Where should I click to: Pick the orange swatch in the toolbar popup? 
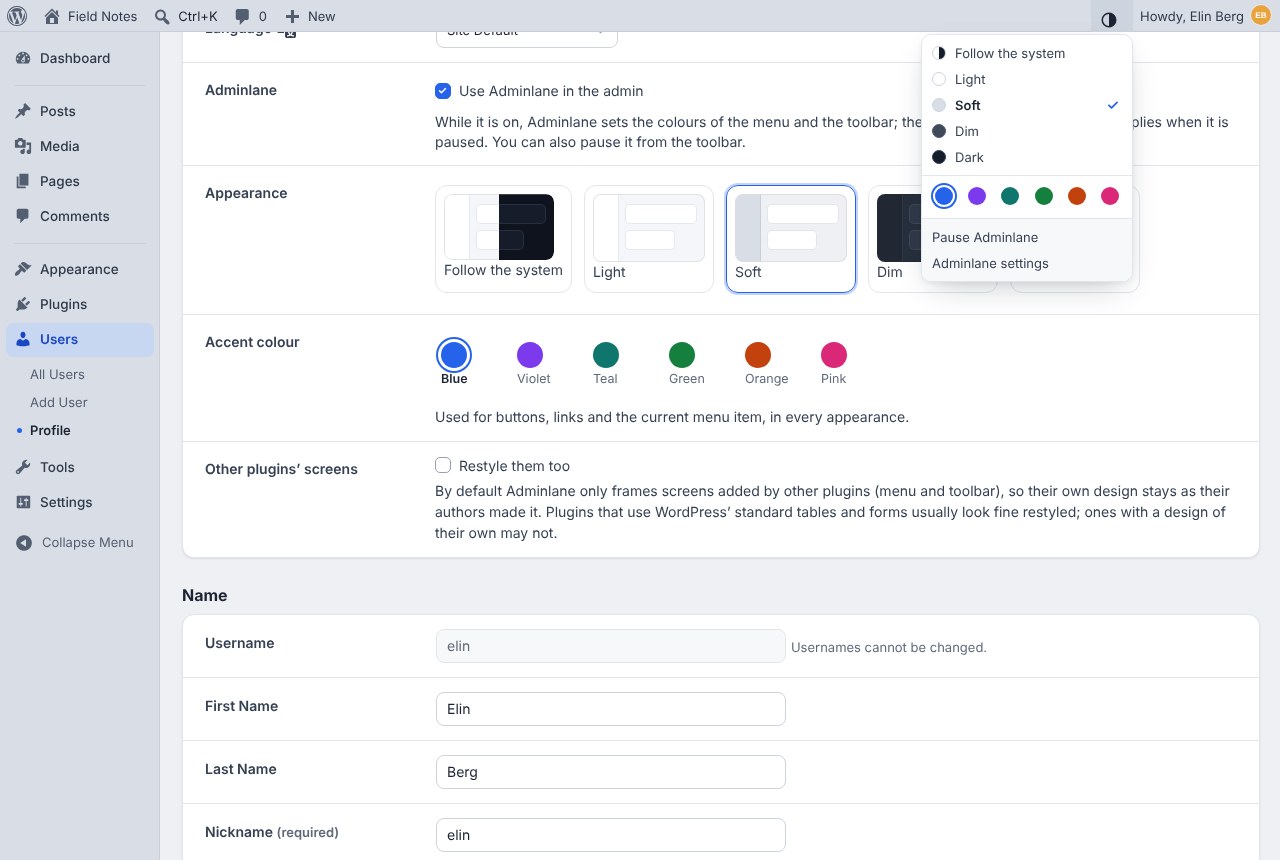click(x=1077, y=196)
